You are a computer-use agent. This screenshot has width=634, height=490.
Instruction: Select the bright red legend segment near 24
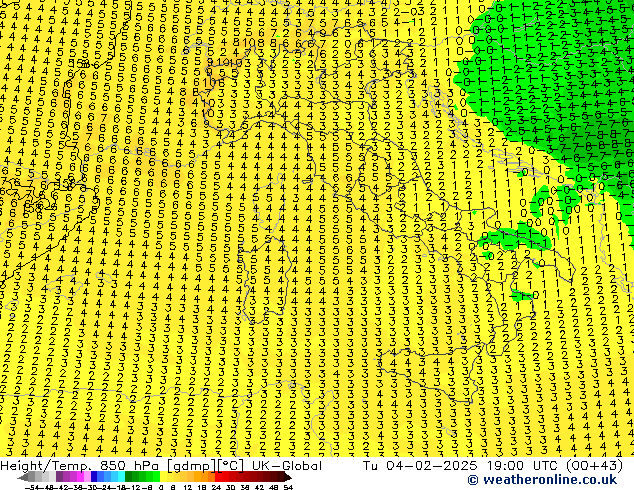tap(219, 477)
